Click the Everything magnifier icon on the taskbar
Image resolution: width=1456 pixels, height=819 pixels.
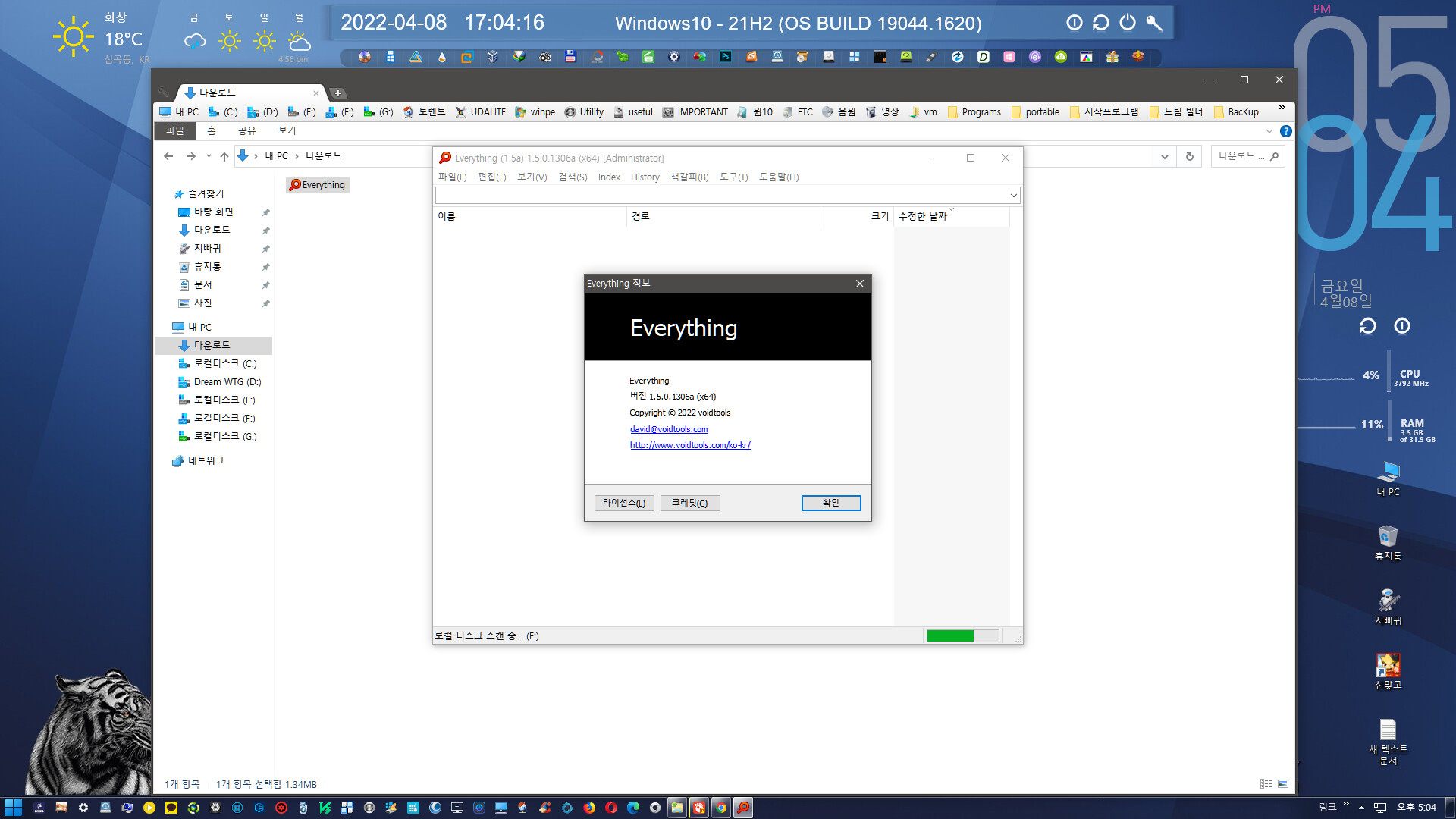743,808
